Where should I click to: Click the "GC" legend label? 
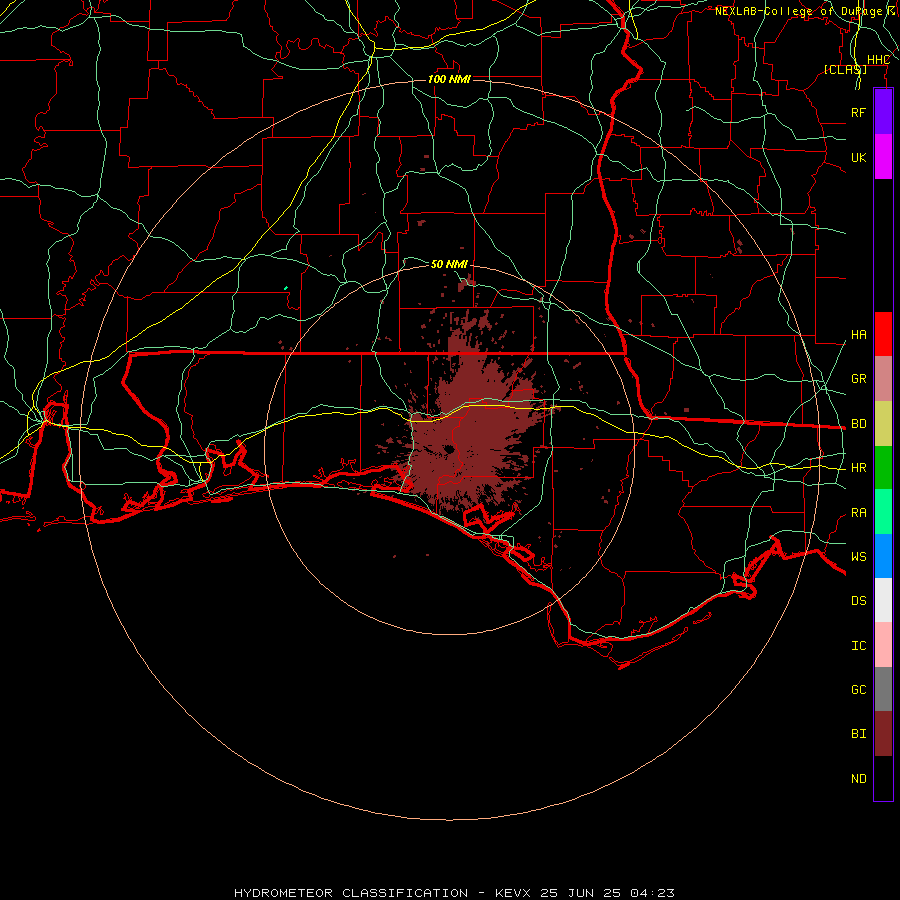click(x=859, y=689)
